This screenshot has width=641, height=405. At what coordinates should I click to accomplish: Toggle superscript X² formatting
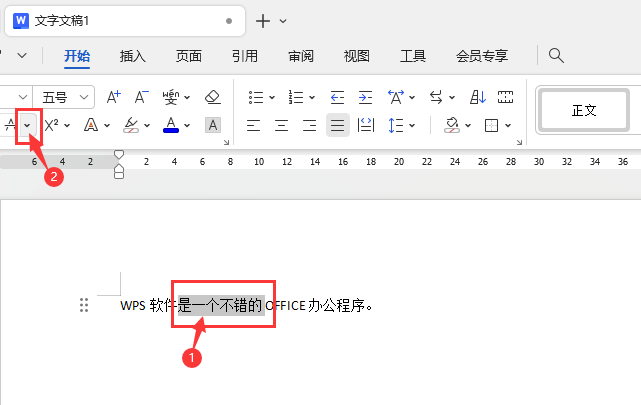click(x=52, y=125)
